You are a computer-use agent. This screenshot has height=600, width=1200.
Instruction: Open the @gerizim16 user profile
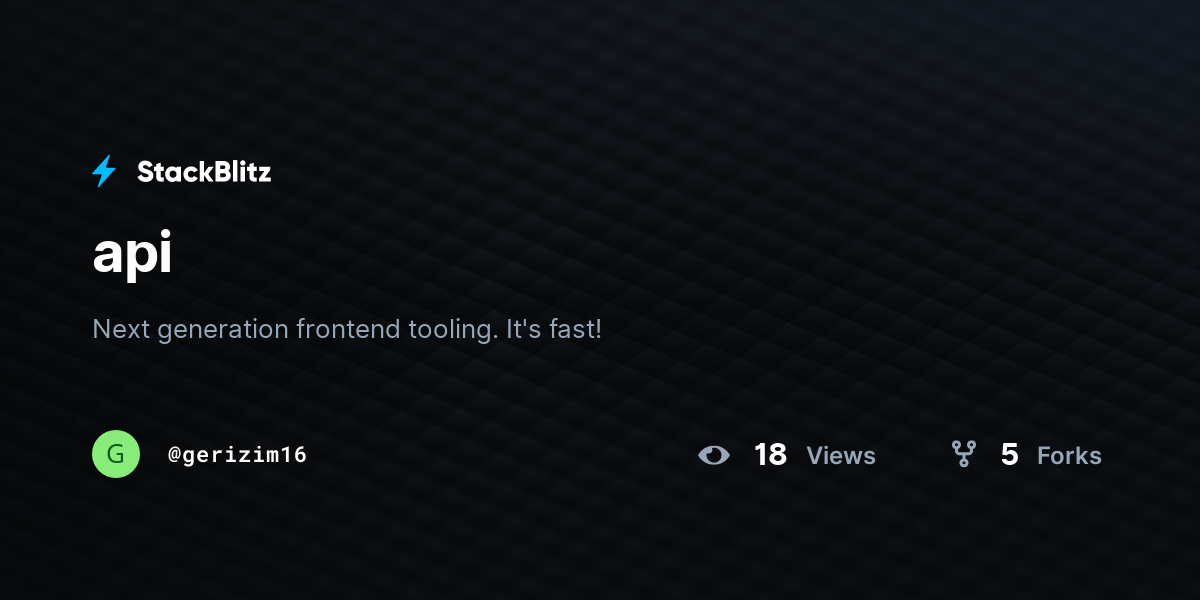[x=237, y=455]
